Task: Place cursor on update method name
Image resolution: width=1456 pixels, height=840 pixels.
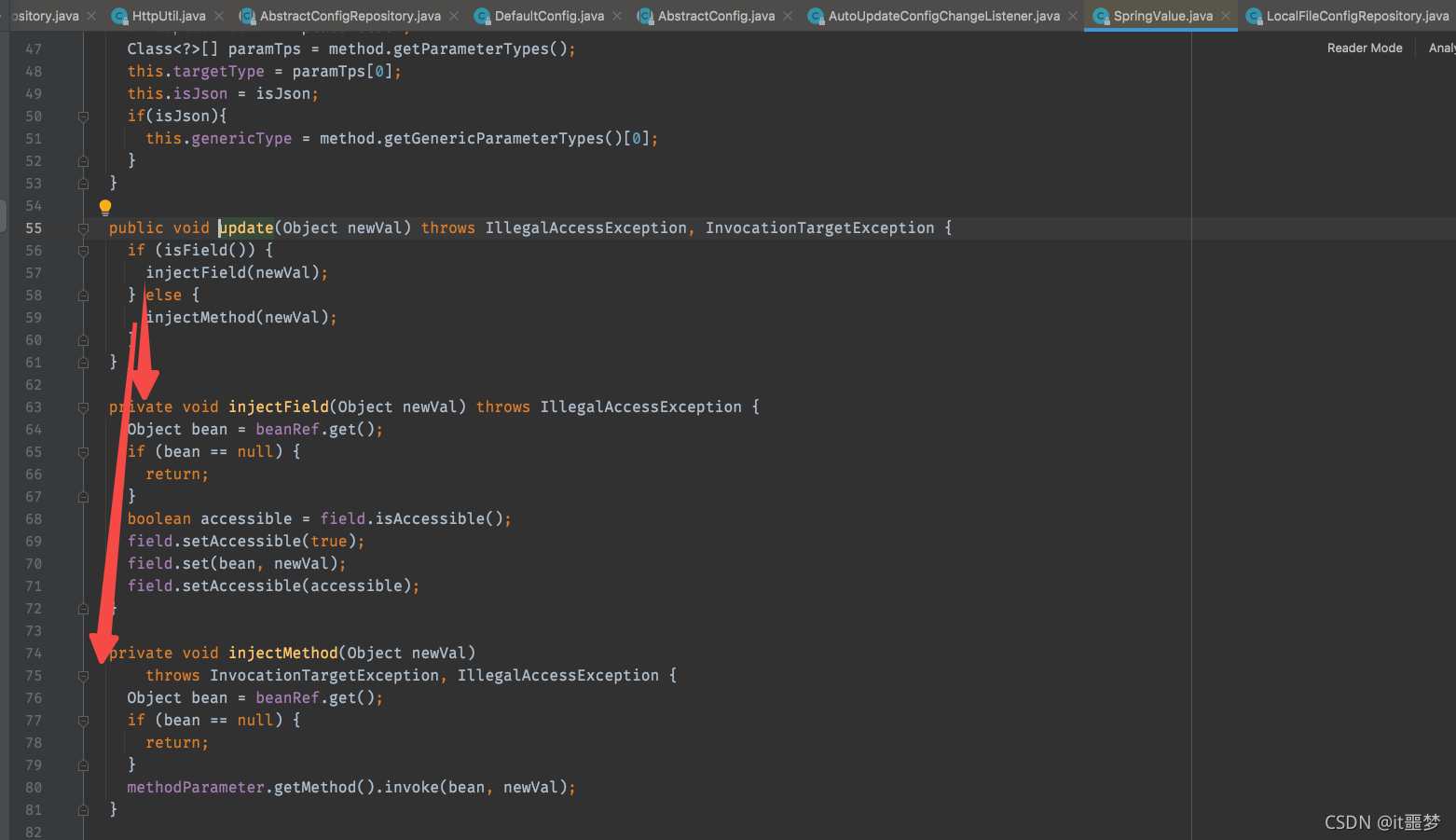Action: (246, 227)
